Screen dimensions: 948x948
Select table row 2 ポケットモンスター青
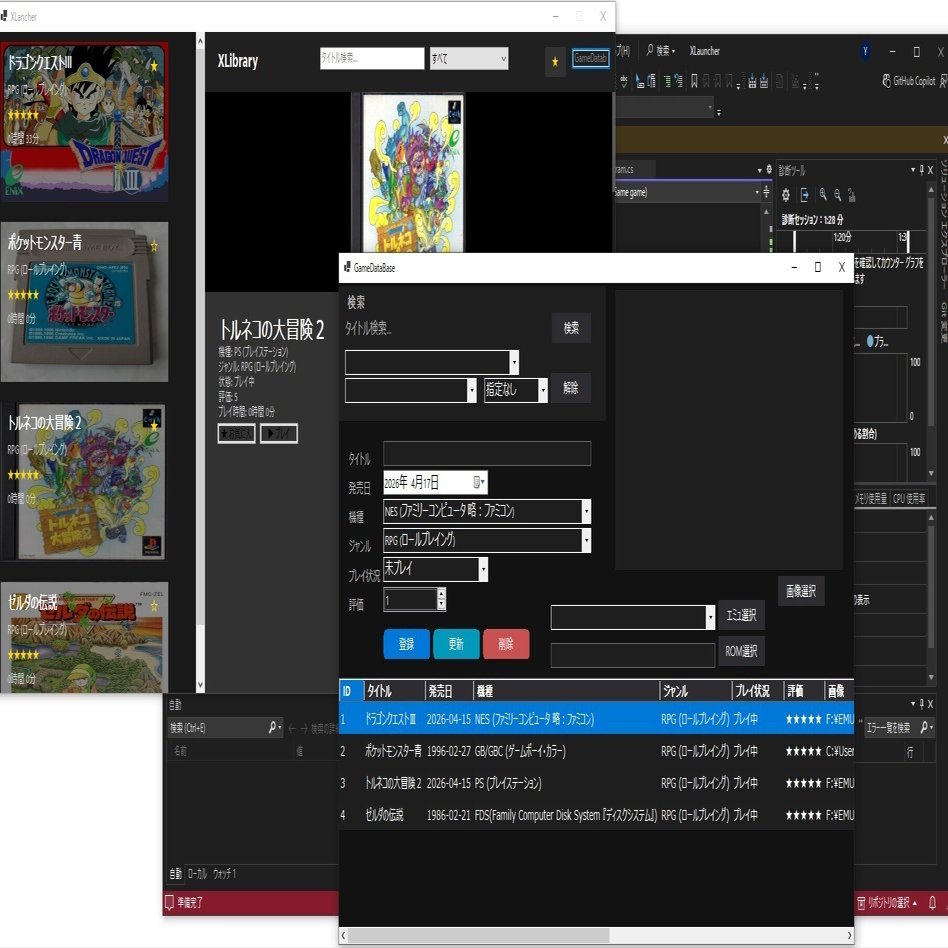pyautogui.click(x=596, y=751)
